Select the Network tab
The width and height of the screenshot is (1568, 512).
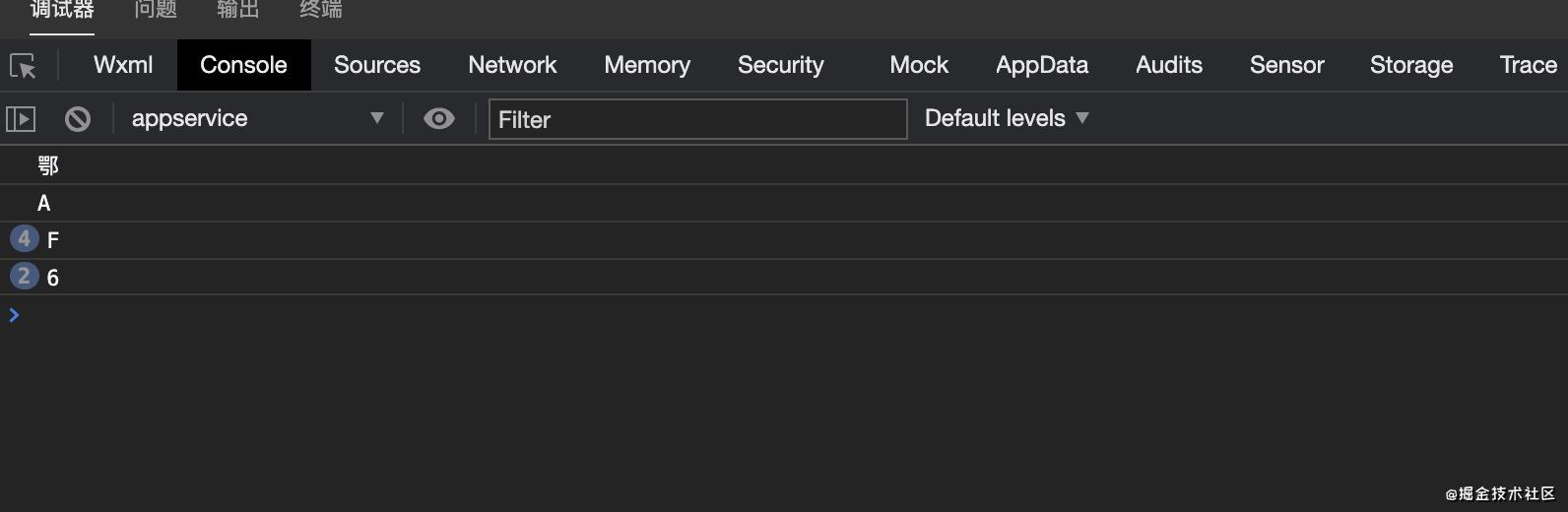pyautogui.click(x=512, y=65)
